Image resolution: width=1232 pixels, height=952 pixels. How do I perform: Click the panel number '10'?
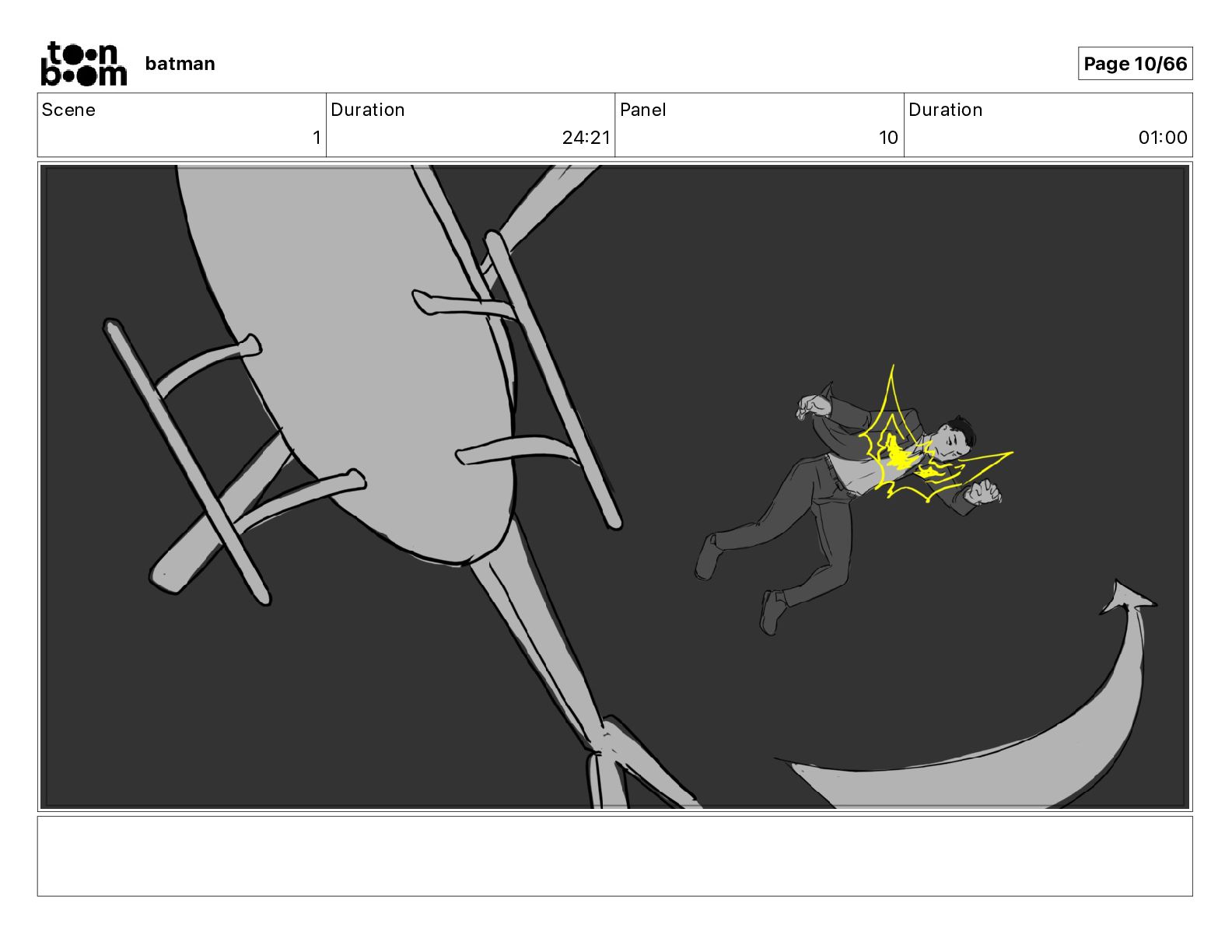point(888,138)
